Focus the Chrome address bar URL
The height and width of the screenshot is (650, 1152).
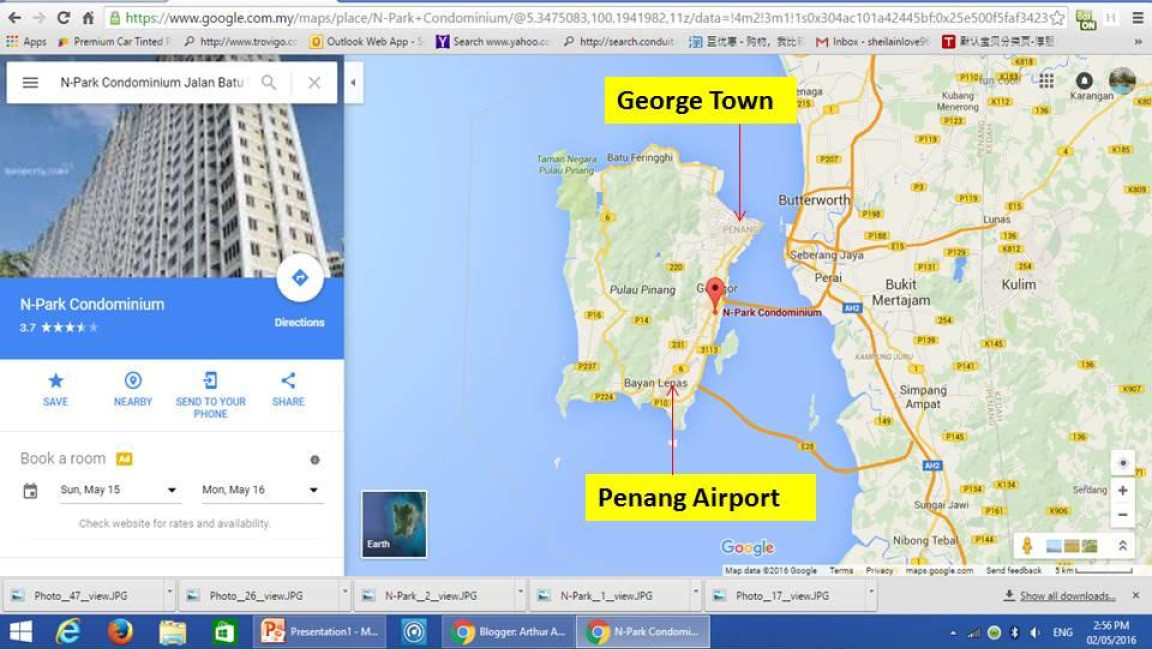(586, 18)
